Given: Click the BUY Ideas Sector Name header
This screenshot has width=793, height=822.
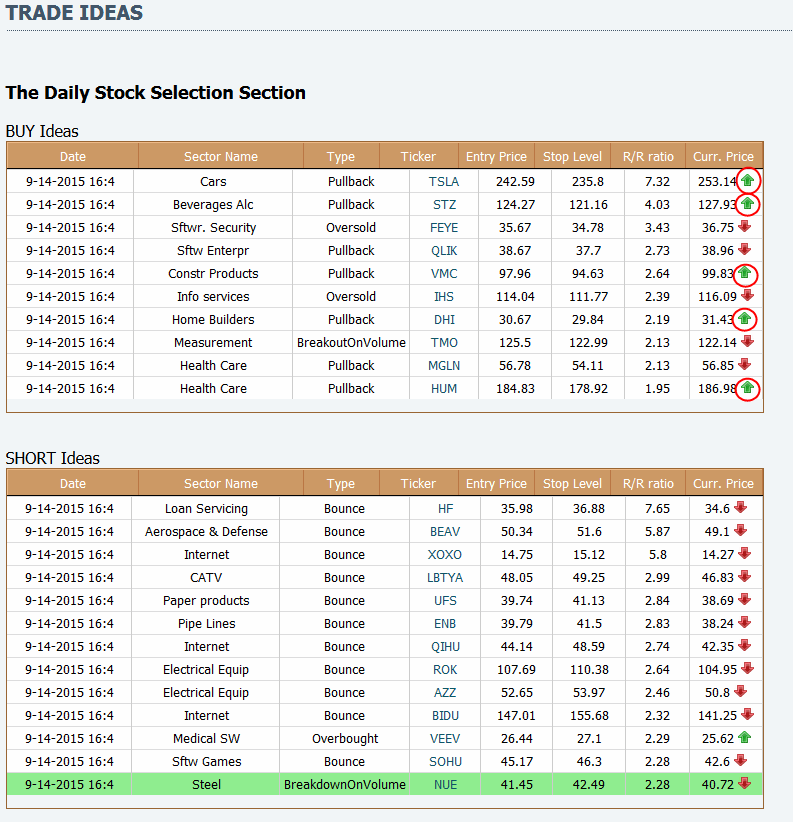Looking at the screenshot, I should (221, 156).
